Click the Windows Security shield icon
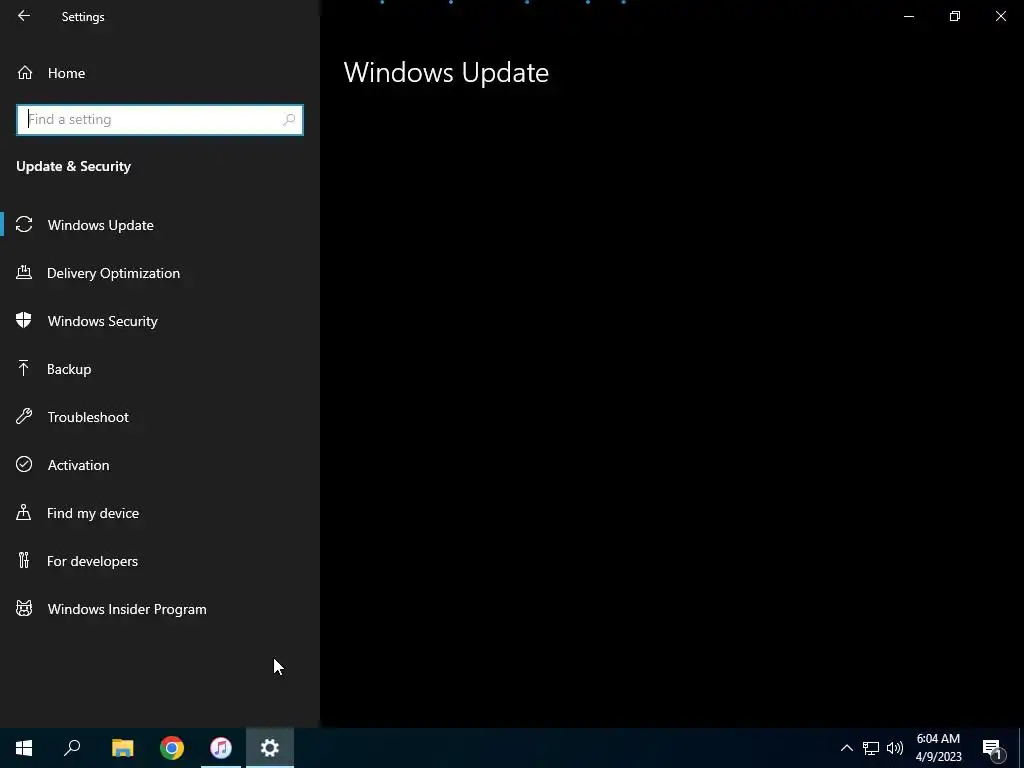This screenshot has height=768, width=1024. [x=24, y=320]
